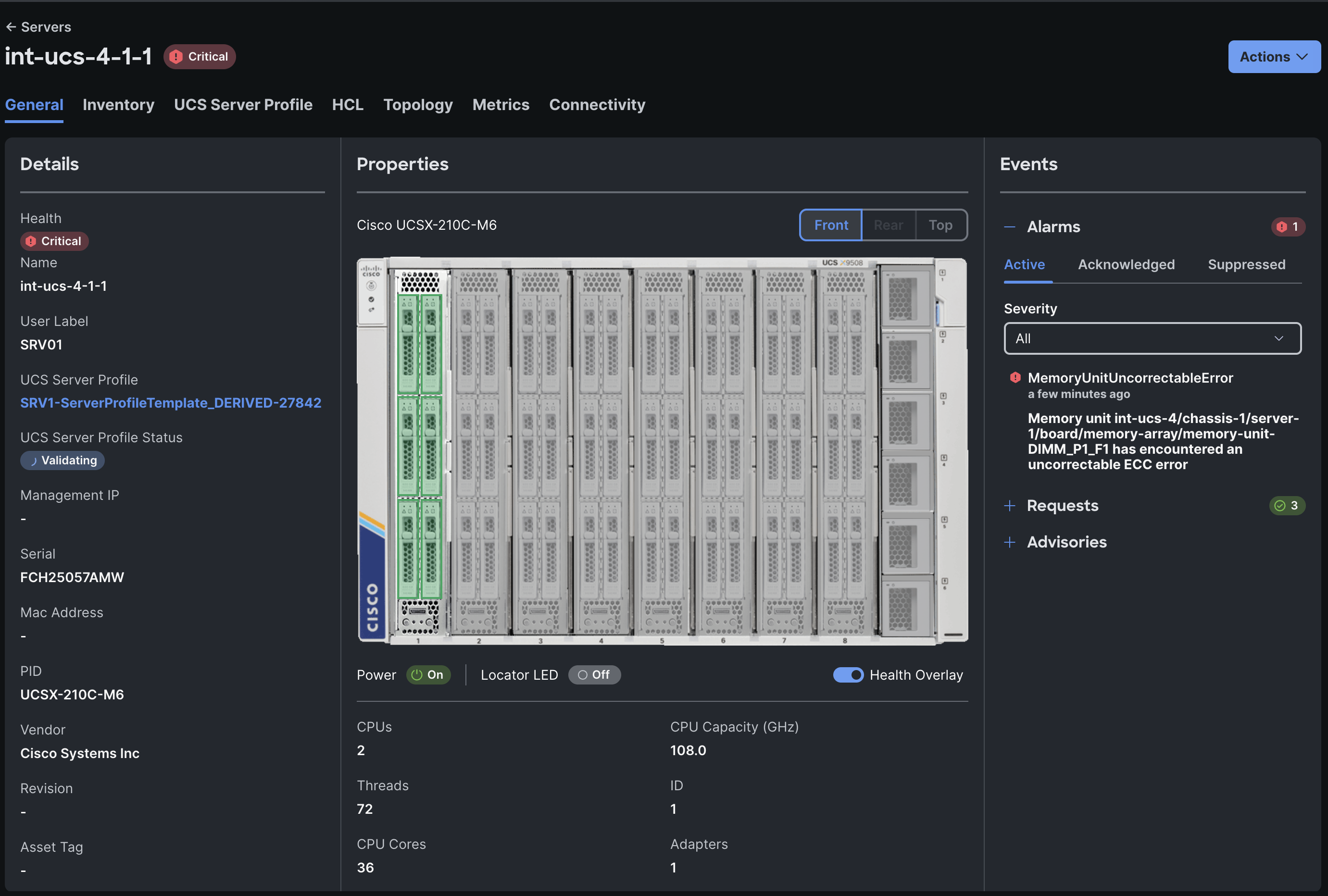
Task: Select the Suppressed alarms tab
Action: [1246, 264]
